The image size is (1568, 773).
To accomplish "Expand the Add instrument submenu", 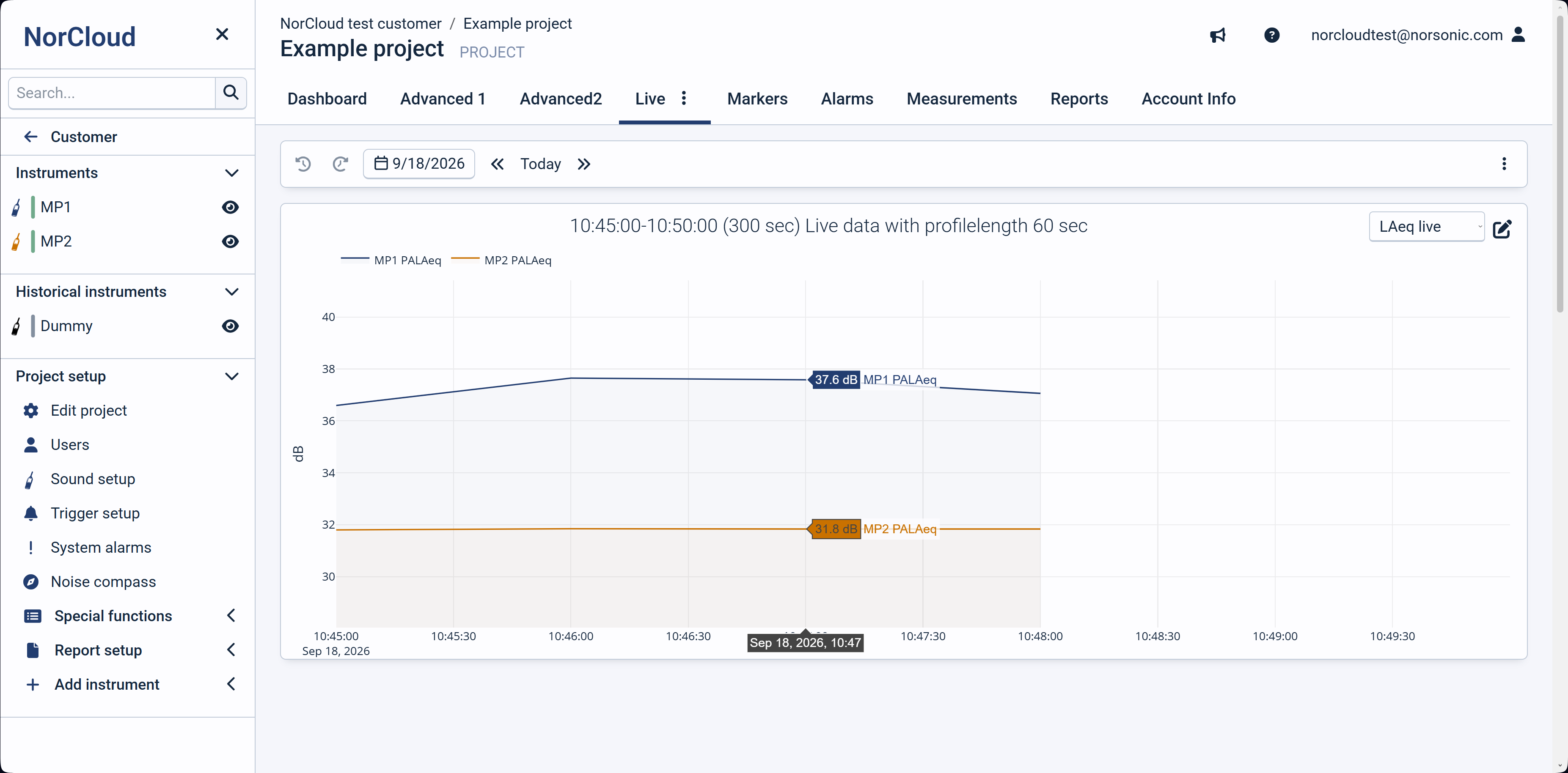I will [231, 684].
